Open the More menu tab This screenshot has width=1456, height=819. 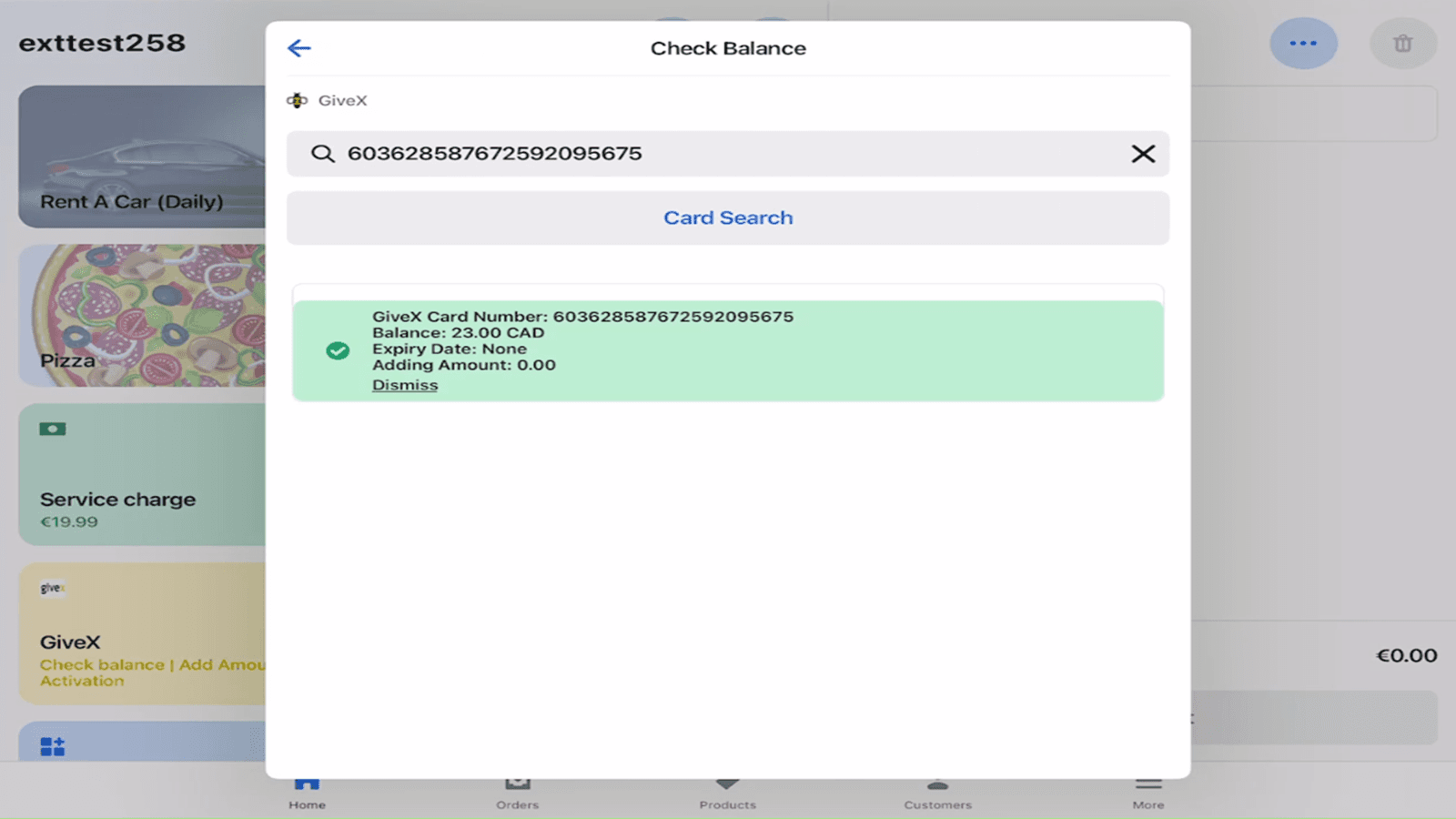click(x=1148, y=794)
